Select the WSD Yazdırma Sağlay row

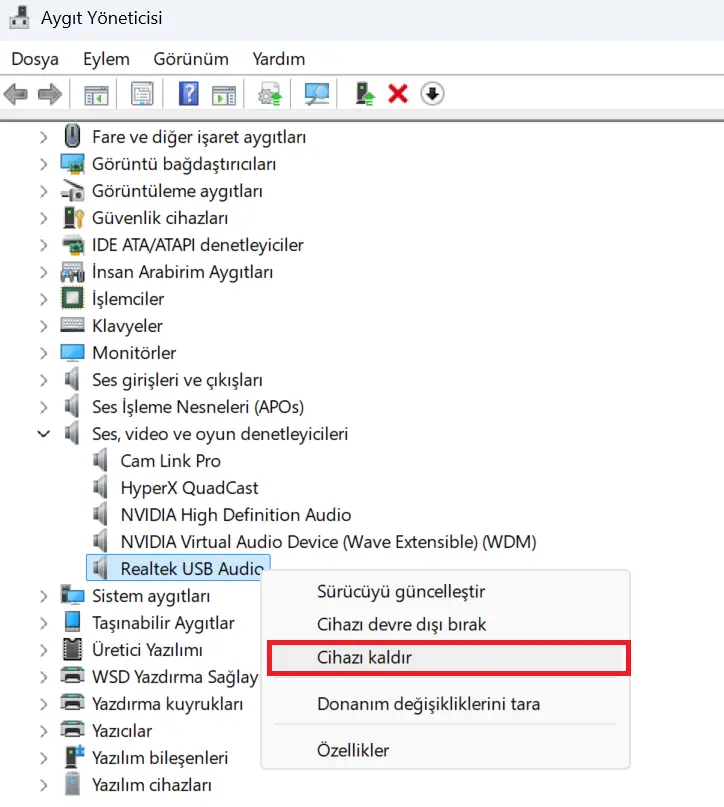click(x=175, y=677)
